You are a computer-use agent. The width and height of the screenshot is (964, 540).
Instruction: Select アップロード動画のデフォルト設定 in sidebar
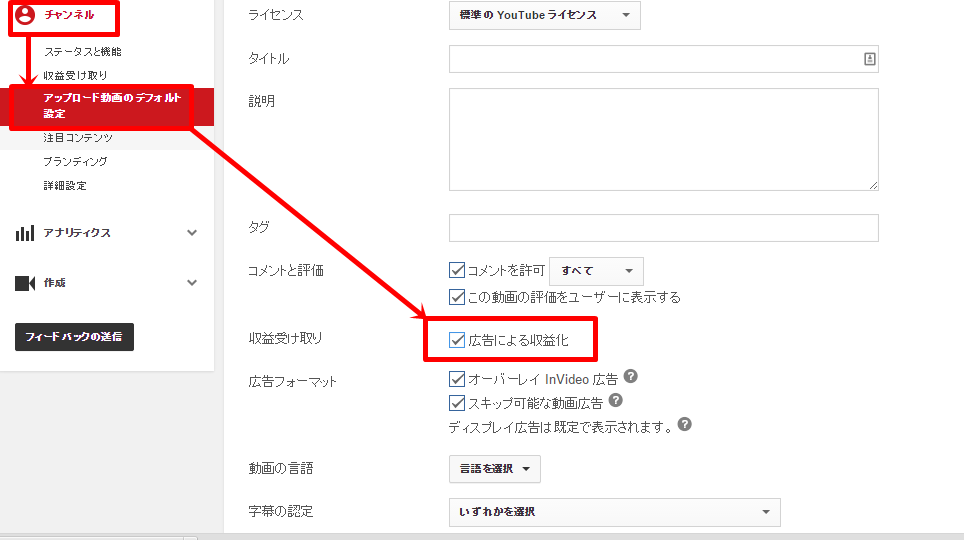tap(107, 106)
